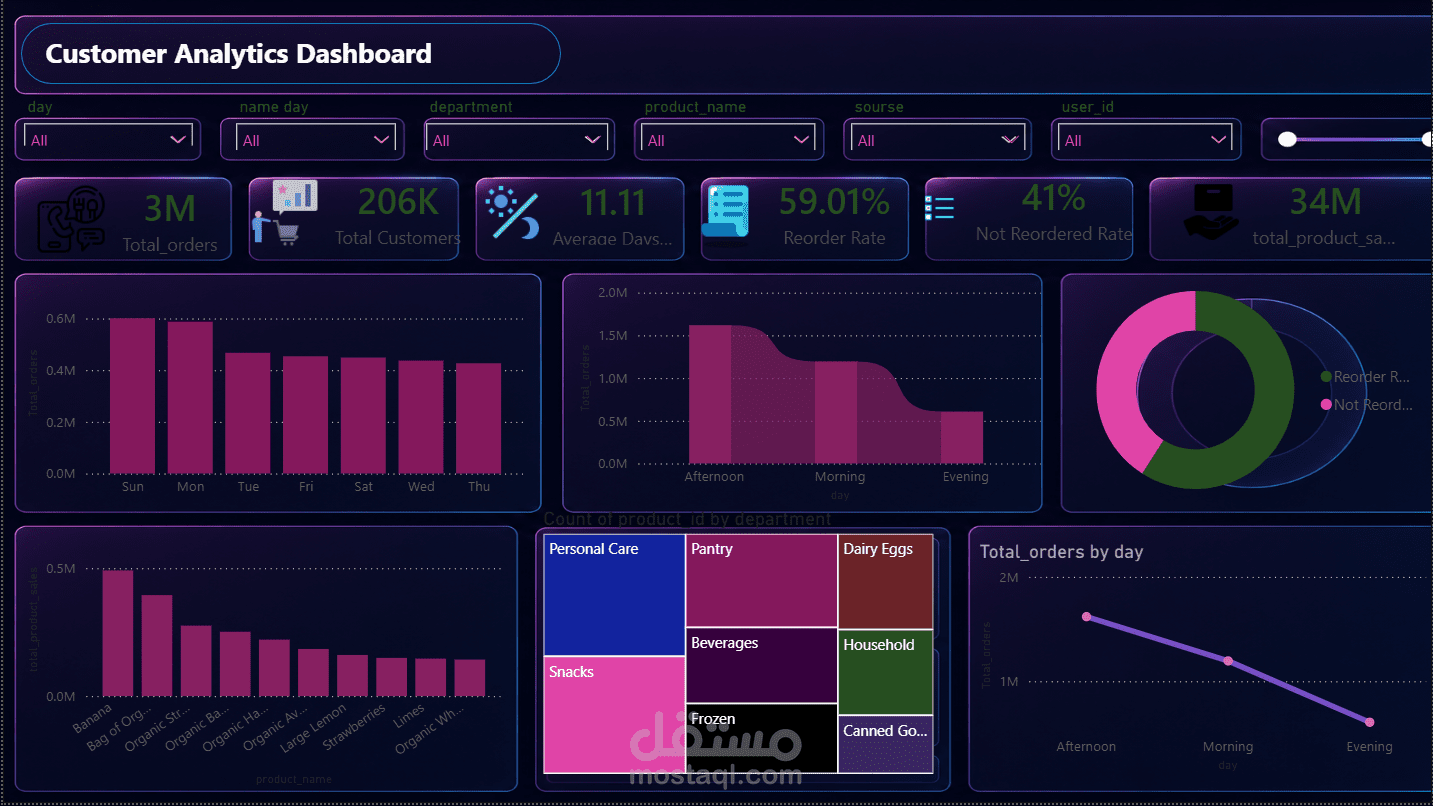Viewport: 1433px width, 806px height.
Task: Click the Total_orders by day chart title
Action: tap(1061, 552)
